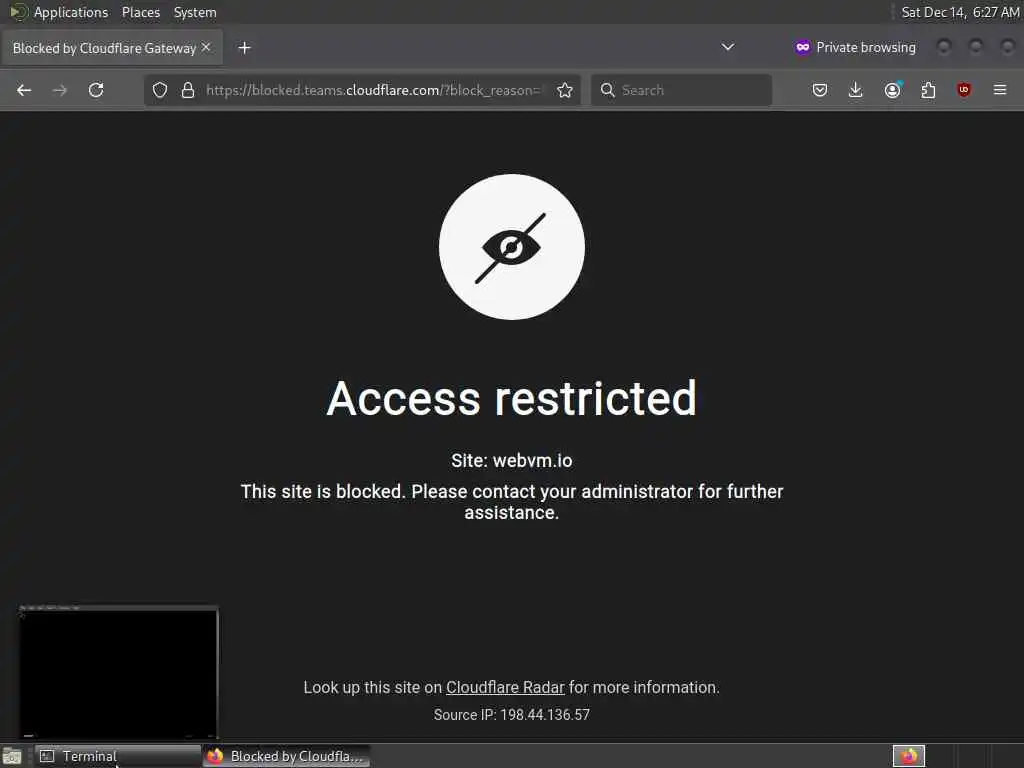Open the System menu

click(x=195, y=12)
